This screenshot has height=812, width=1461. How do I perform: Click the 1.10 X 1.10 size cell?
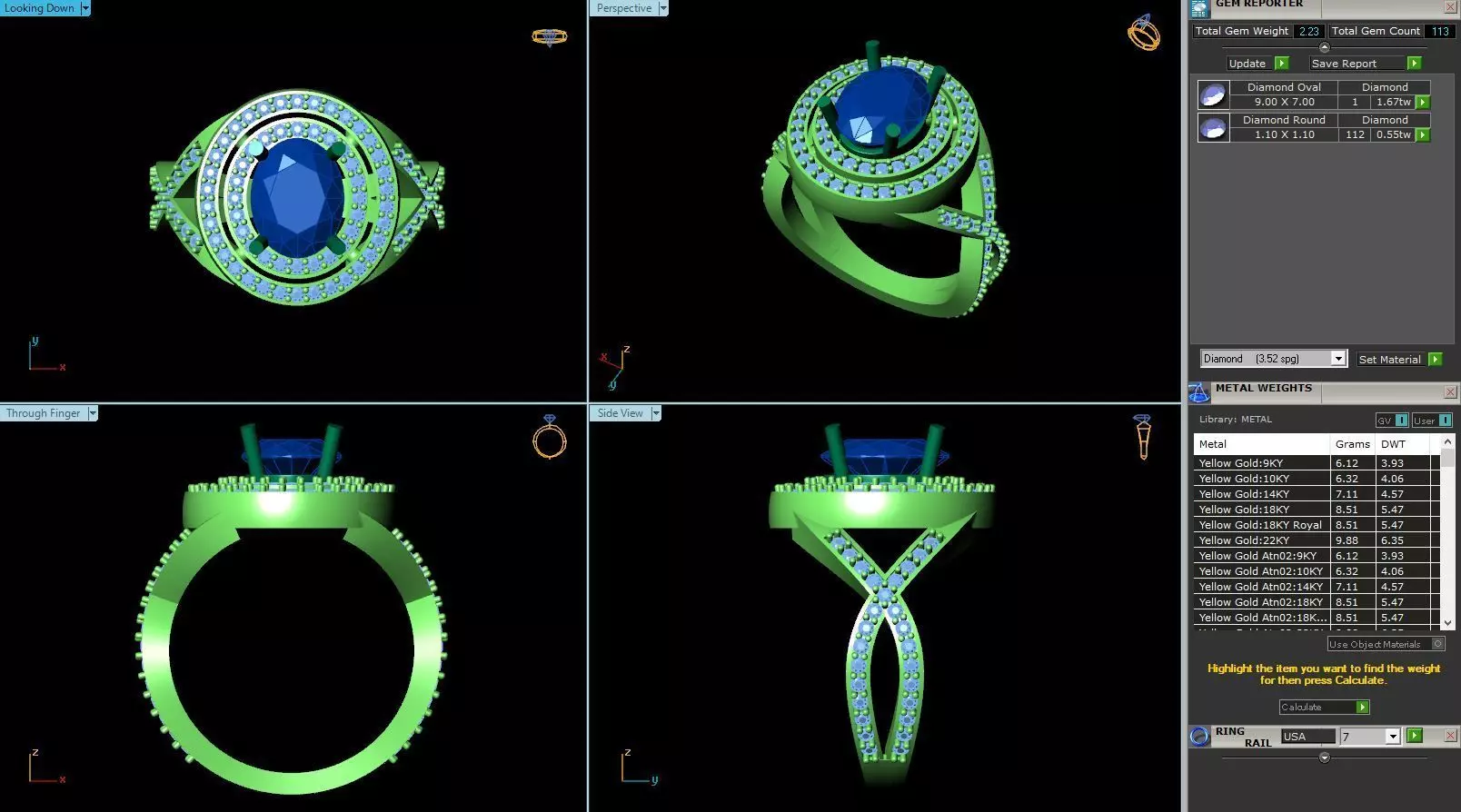coord(1285,134)
